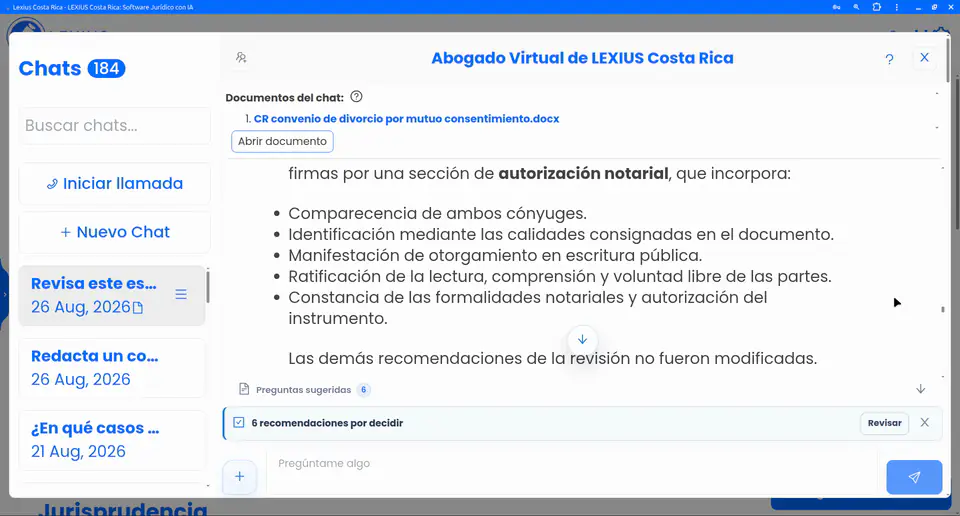Open hamburger menu of 'Revisa este es...' chat

coord(181,294)
